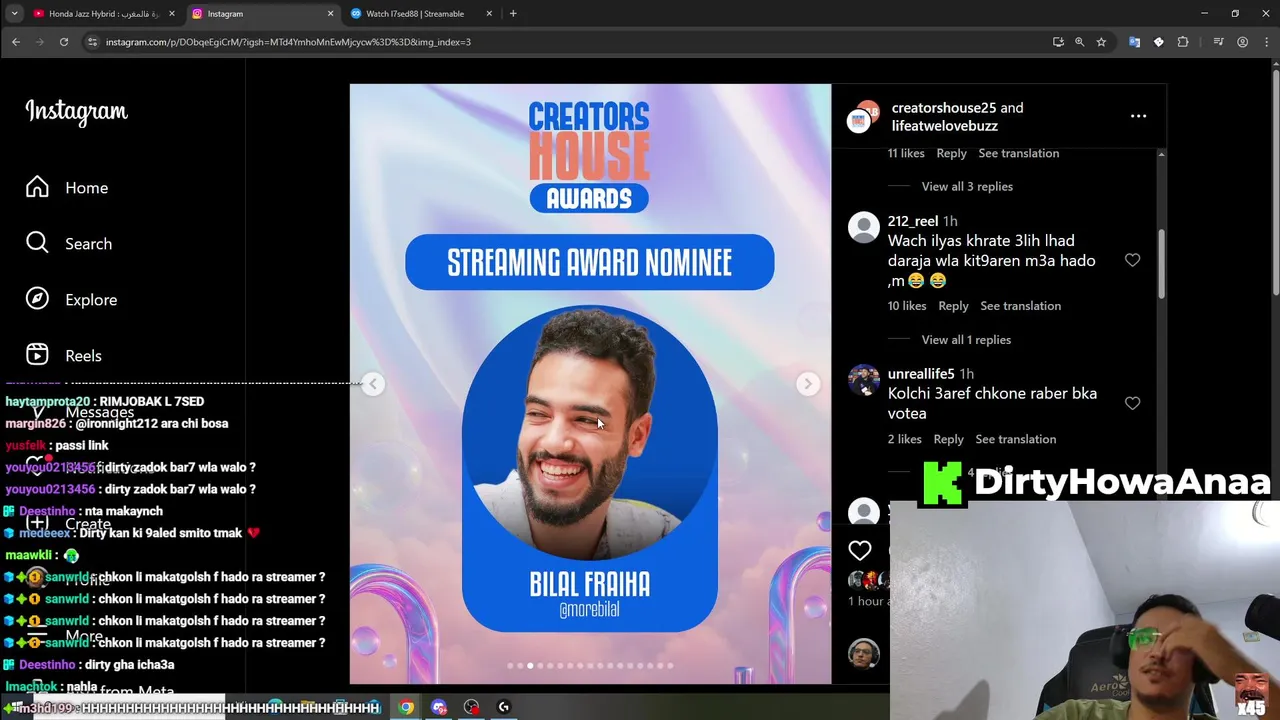
Task: Close the Streamable tab
Action: pyautogui.click(x=489, y=14)
